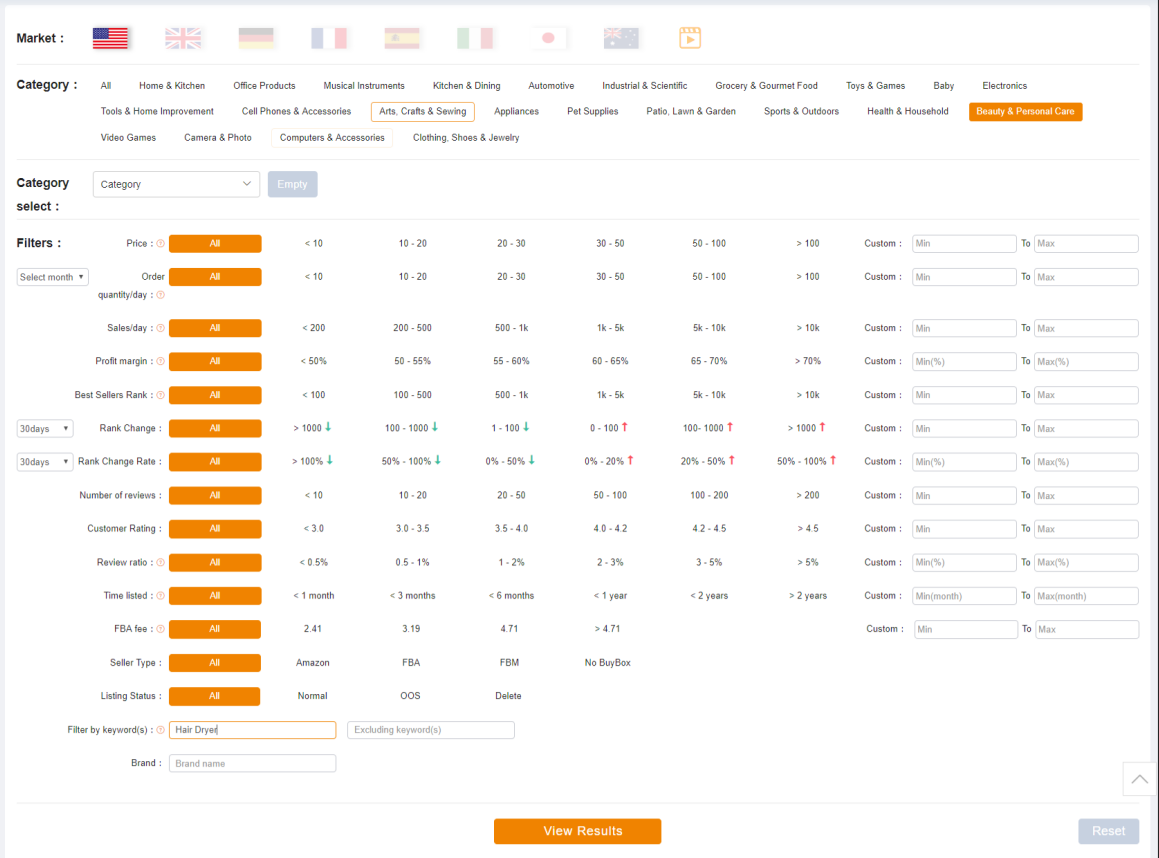
Task: Open the 30days dropdown for Rank Change
Action: [45, 429]
